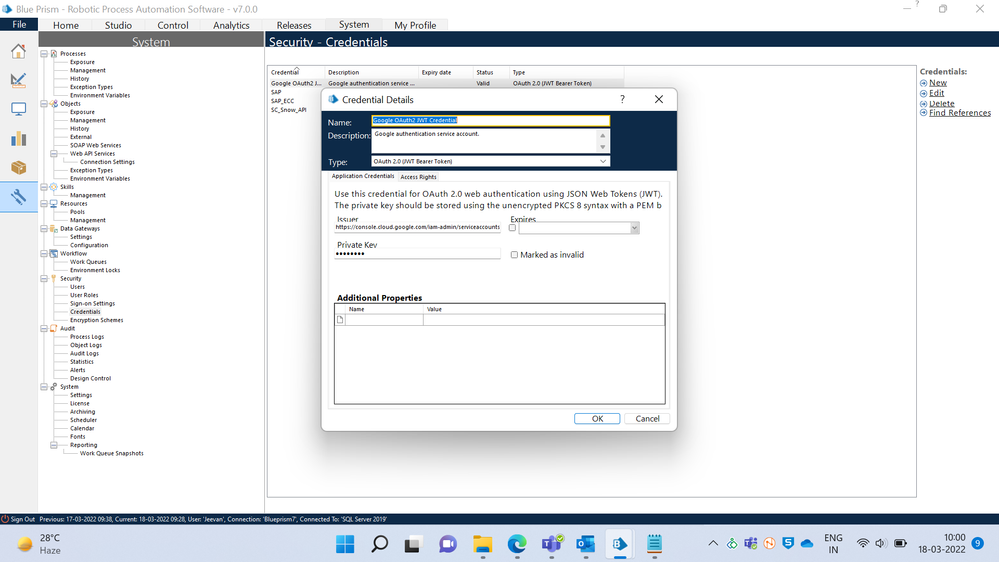Open Microsoft Edge from taskbar

(517, 544)
